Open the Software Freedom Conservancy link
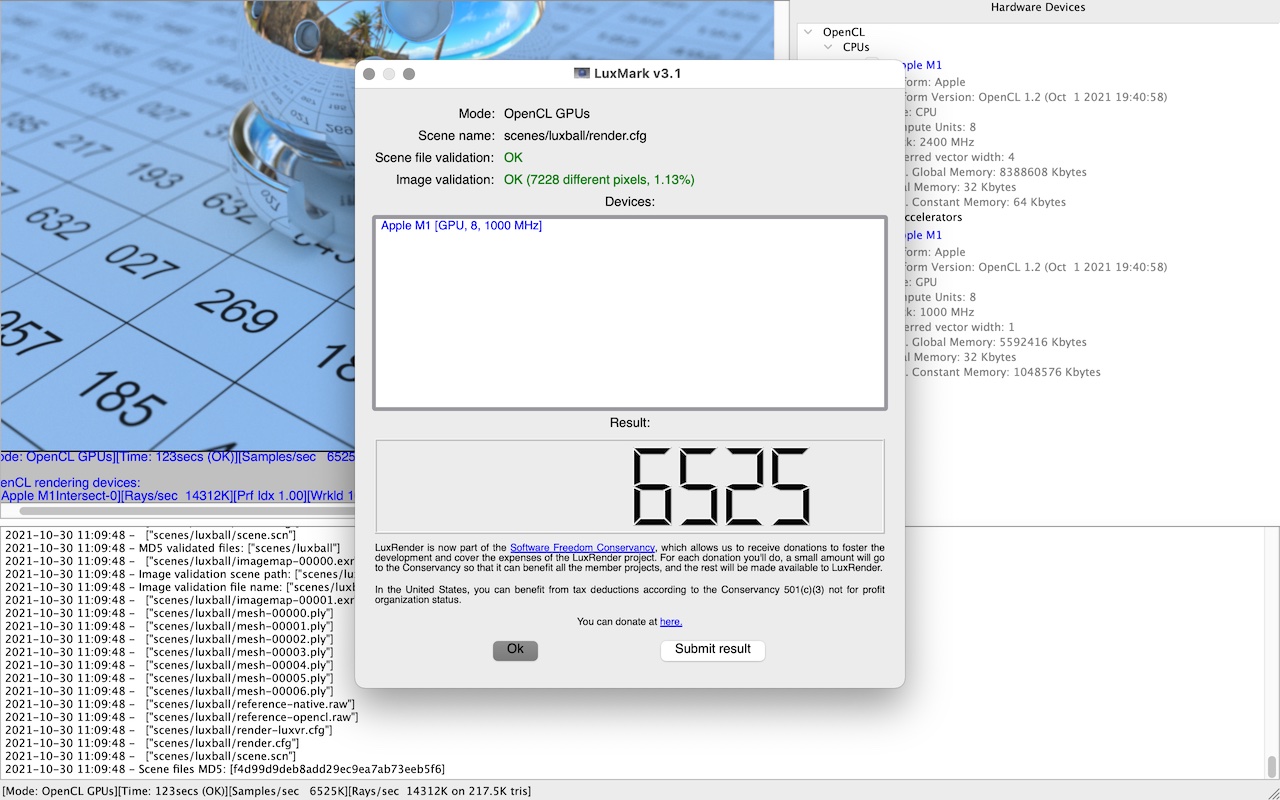The height and width of the screenshot is (800, 1280). [582, 548]
